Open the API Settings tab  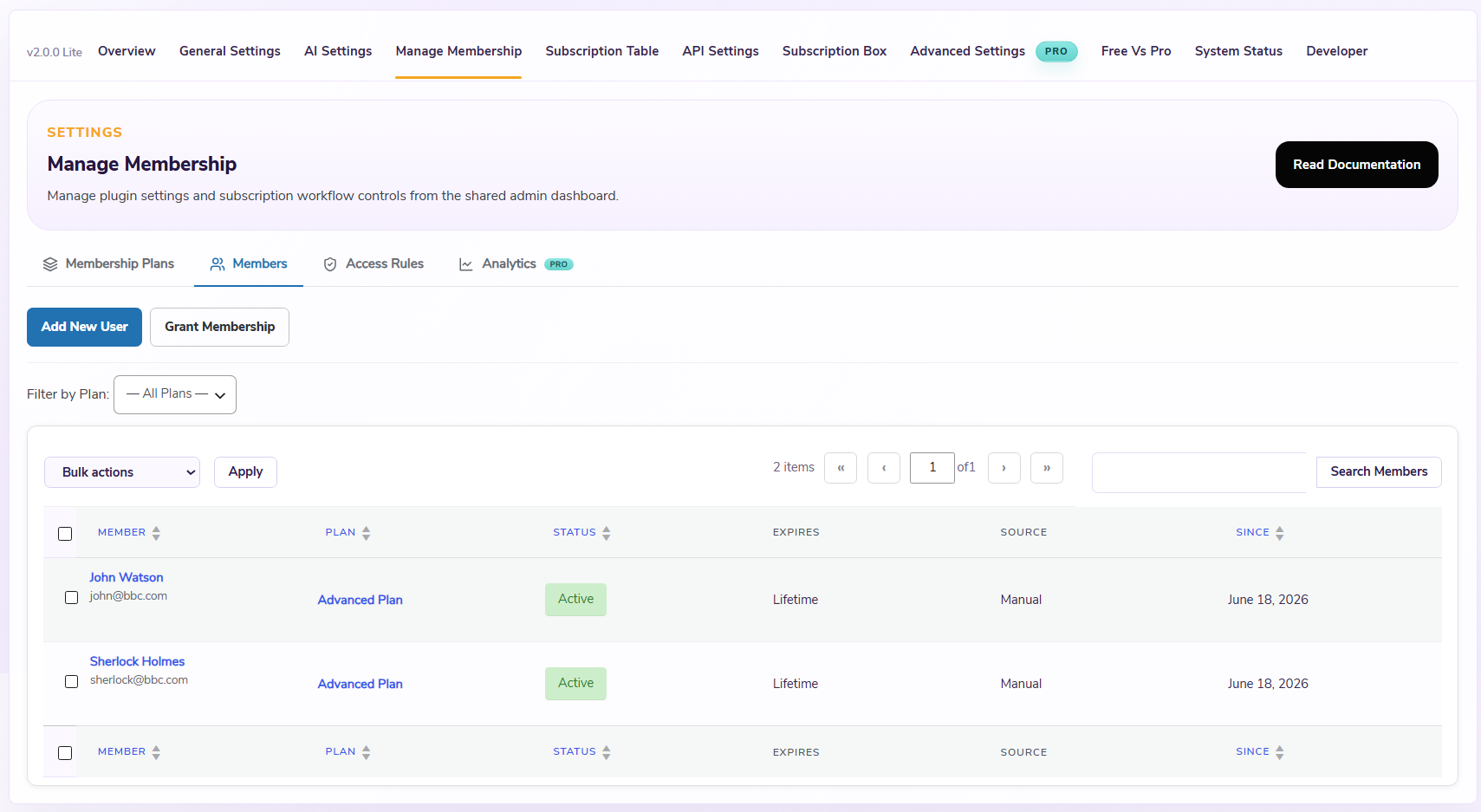coord(720,51)
